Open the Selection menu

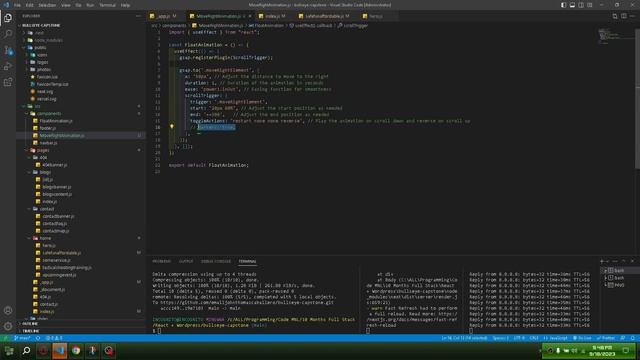47,5
